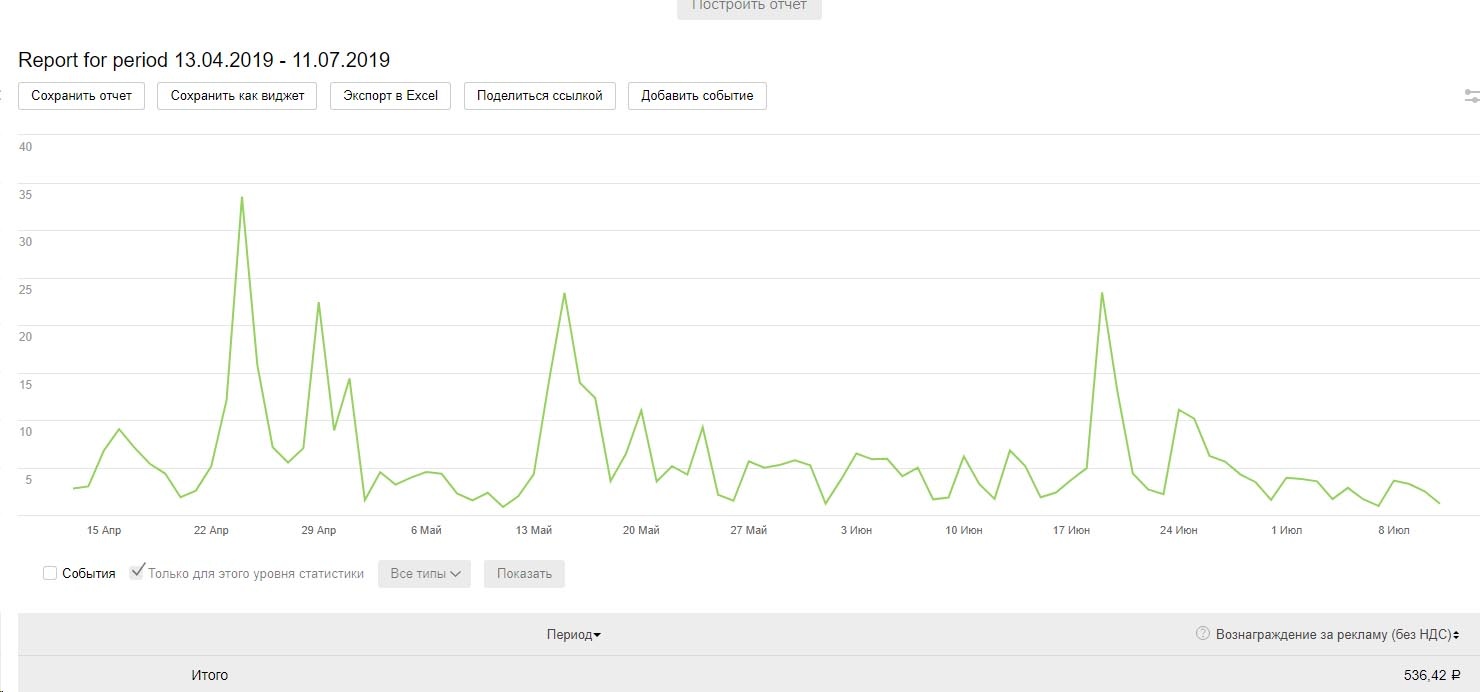
Task: Sort by the Период column header
Action: click(573, 635)
